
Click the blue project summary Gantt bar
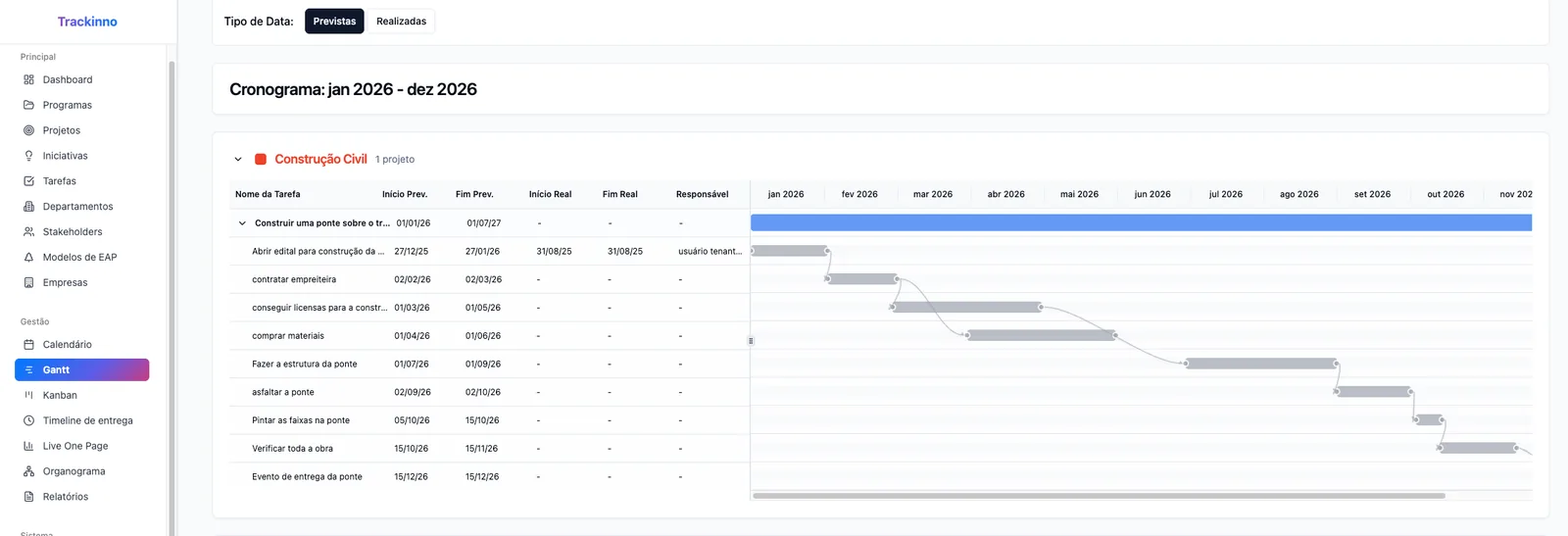tap(1141, 223)
